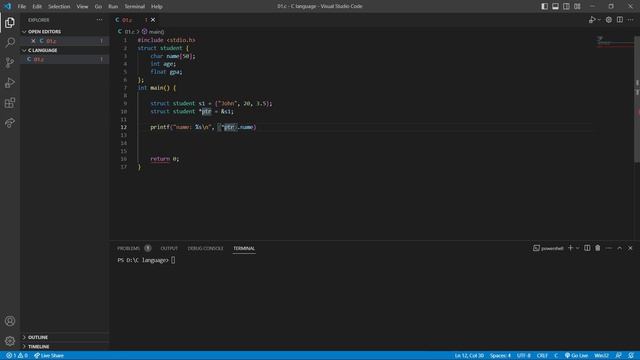Viewport: 640px width, 360px height.
Task: Open the Accounts icon in activity bar
Action: pos(10,321)
